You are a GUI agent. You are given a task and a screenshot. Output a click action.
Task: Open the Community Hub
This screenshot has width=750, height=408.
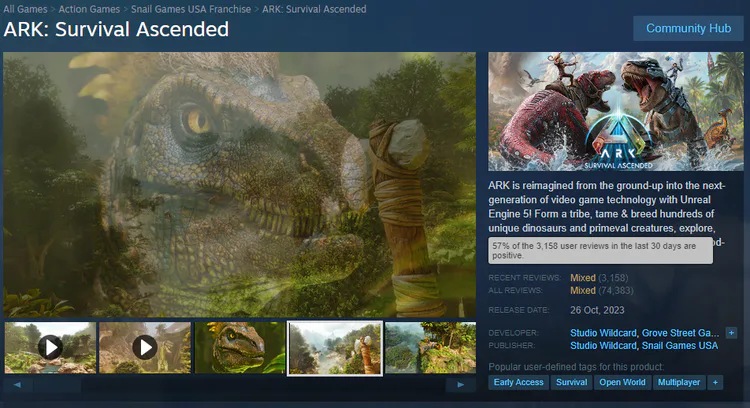point(688,28)
